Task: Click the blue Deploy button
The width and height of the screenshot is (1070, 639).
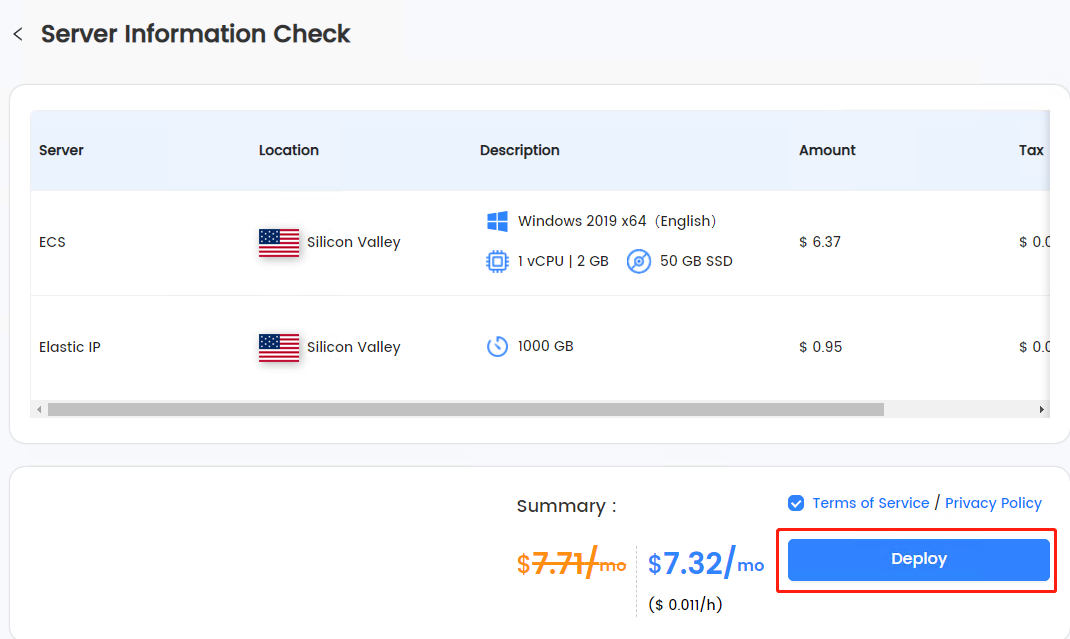Action: (919, 560)
